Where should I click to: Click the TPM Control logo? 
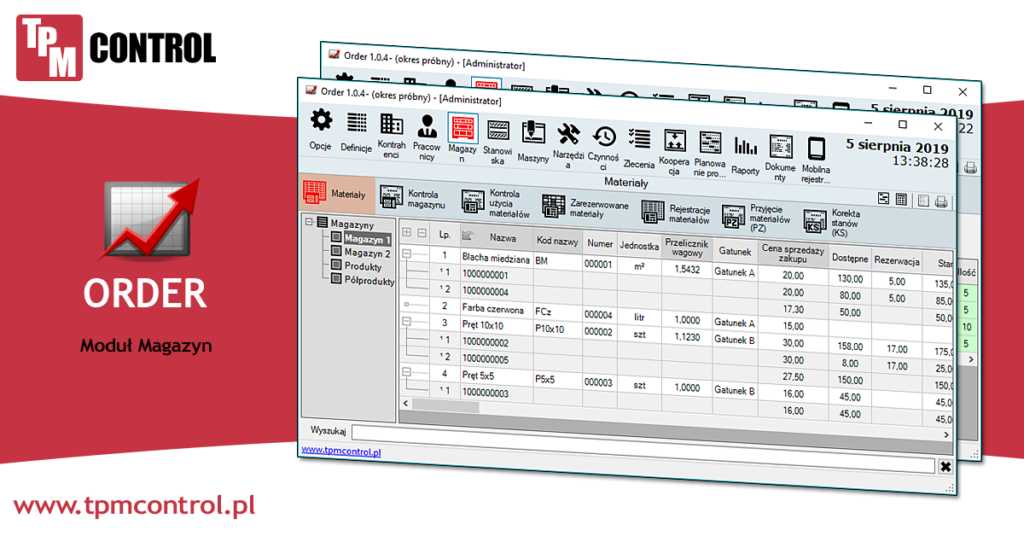[x=116, y=48]
